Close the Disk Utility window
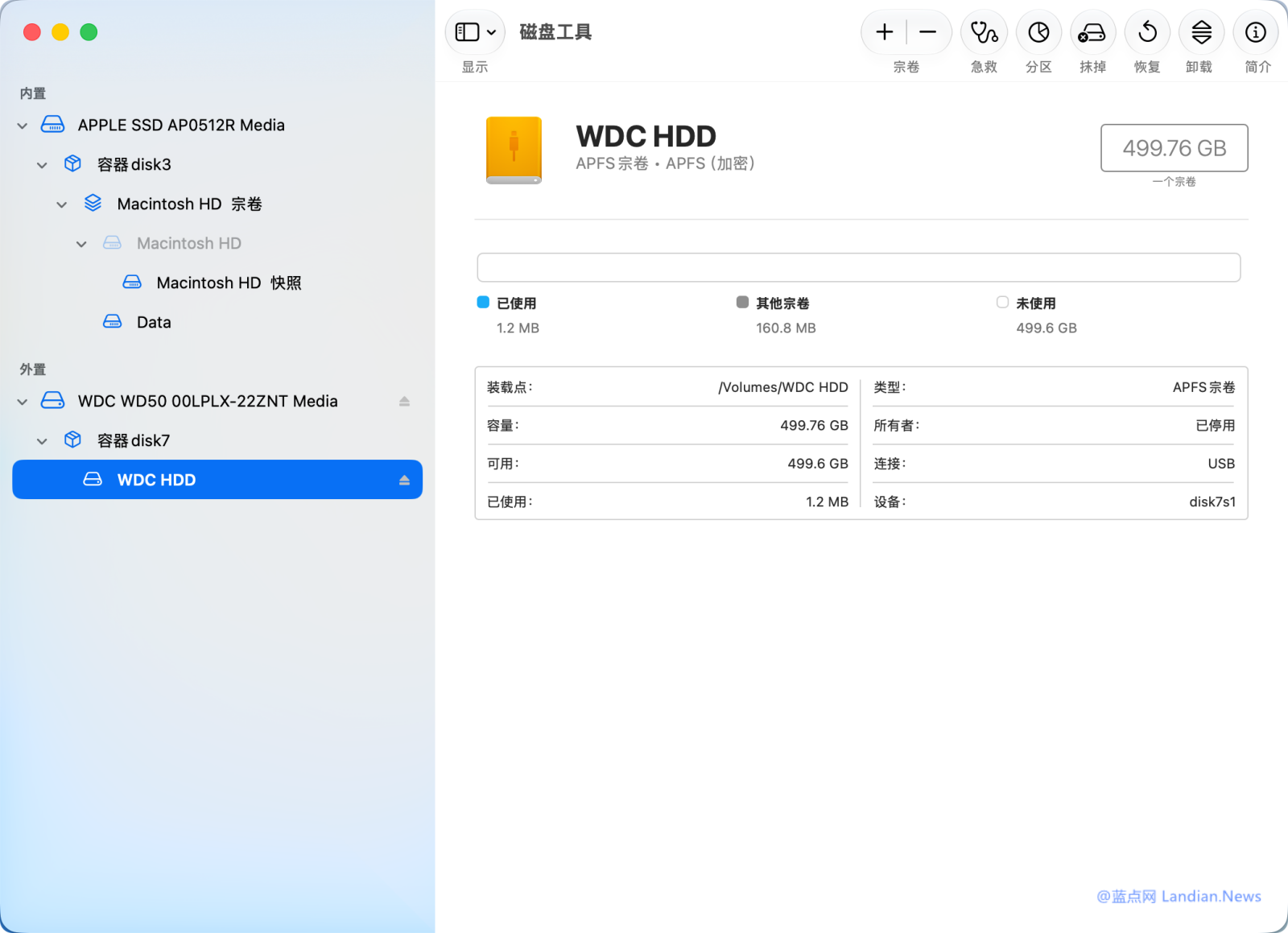The height and width of the screenshot is (933, 1288). 32,32
